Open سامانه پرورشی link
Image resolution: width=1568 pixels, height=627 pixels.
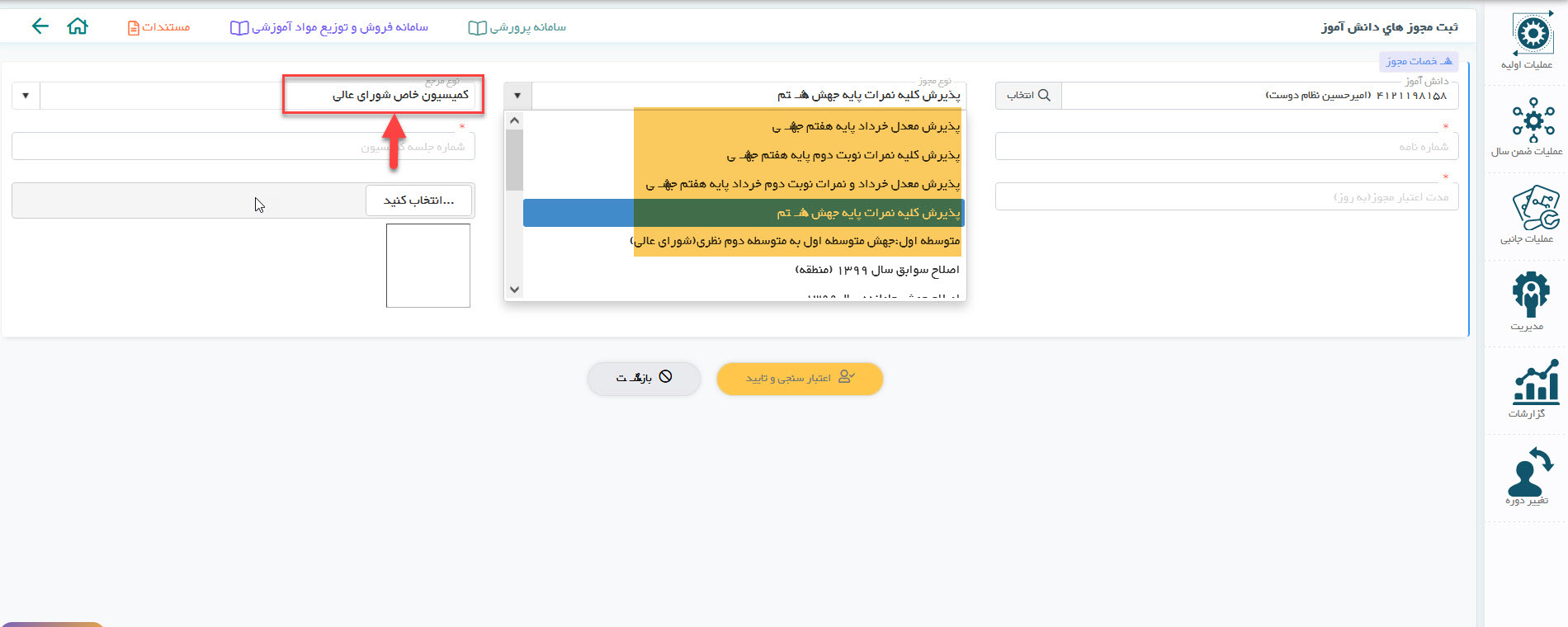[x=517, y=27]
